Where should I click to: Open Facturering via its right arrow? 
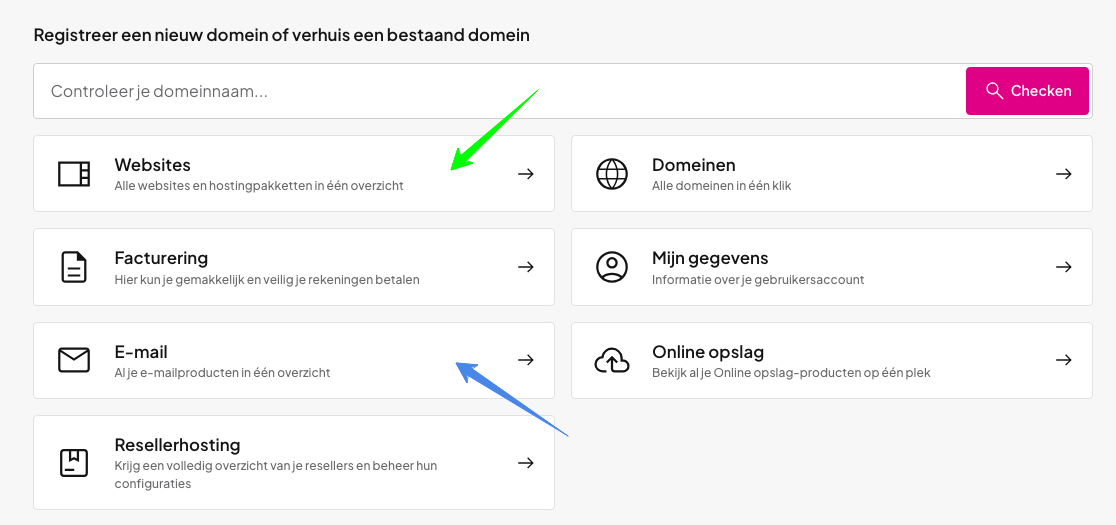tap(525, 267)
